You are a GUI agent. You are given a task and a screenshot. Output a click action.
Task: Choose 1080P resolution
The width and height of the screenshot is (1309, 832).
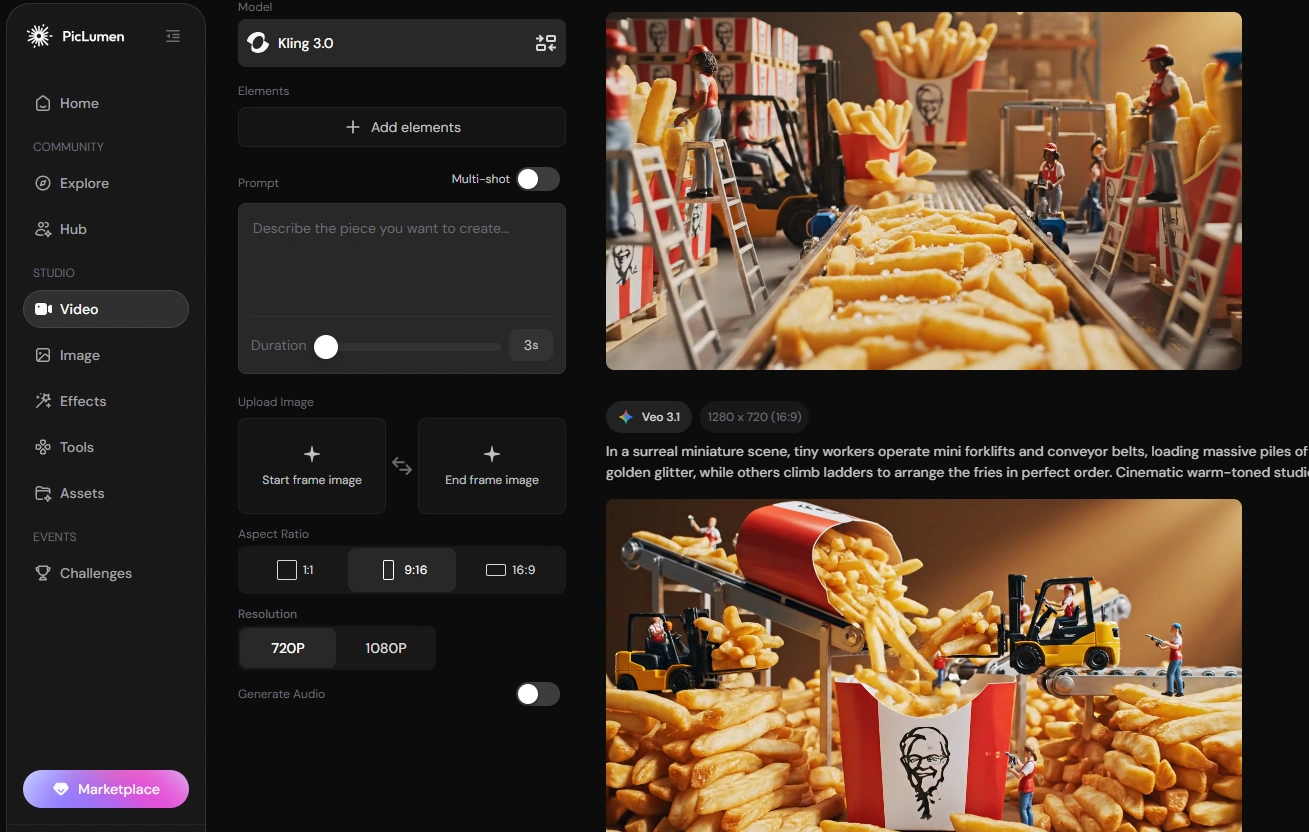386,648
